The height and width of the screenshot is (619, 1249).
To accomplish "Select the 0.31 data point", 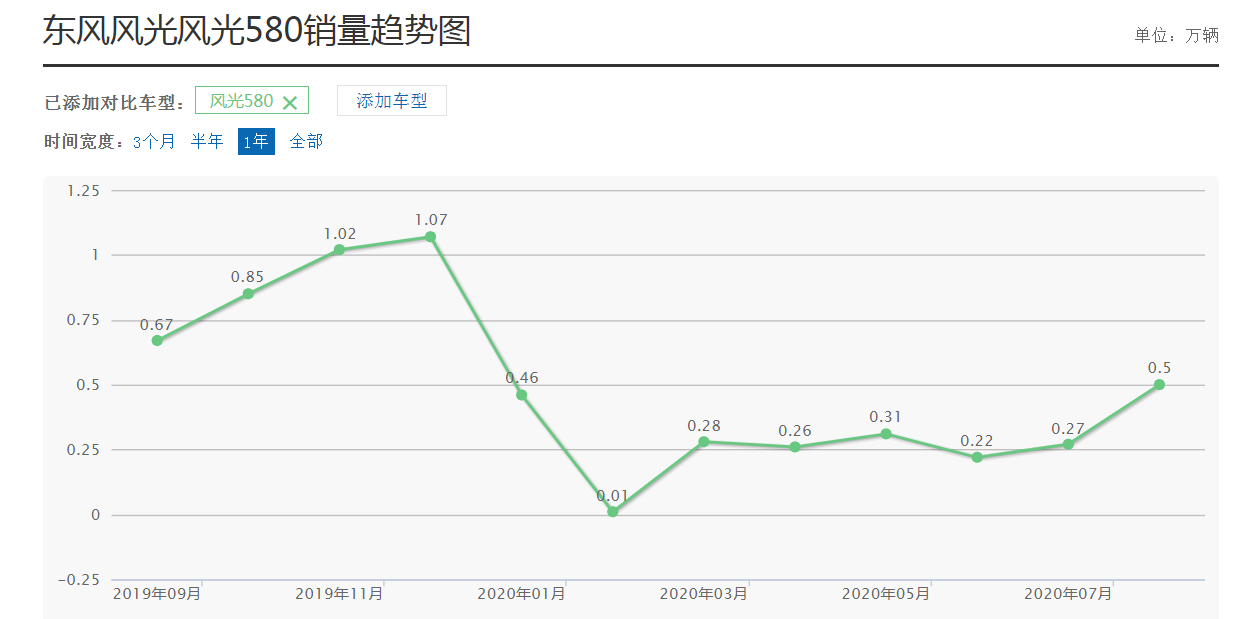I will pyautogui.click(x=886, y=434).
